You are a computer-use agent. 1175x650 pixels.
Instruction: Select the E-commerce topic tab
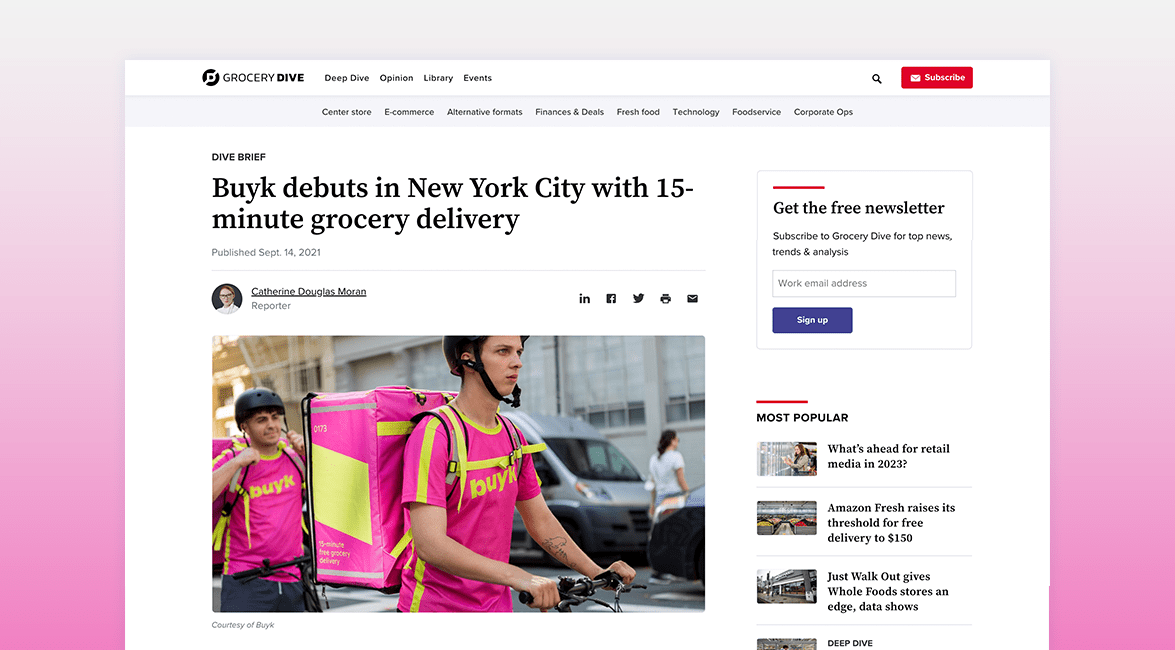click(409, 112)
